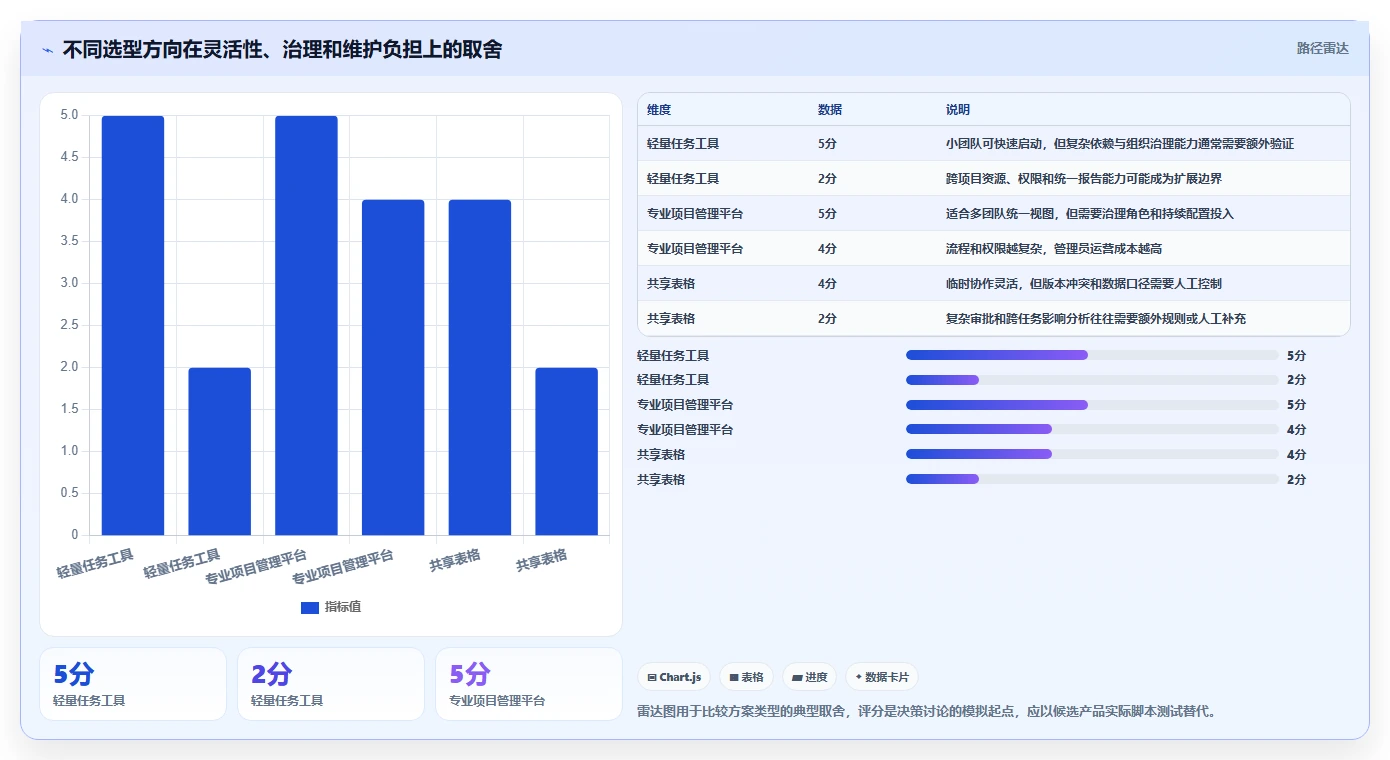This screenshot has height=760, width=1390.
Task: Click the 专业项目管理平台 chart bar with value 5
Action: (306, 325)
